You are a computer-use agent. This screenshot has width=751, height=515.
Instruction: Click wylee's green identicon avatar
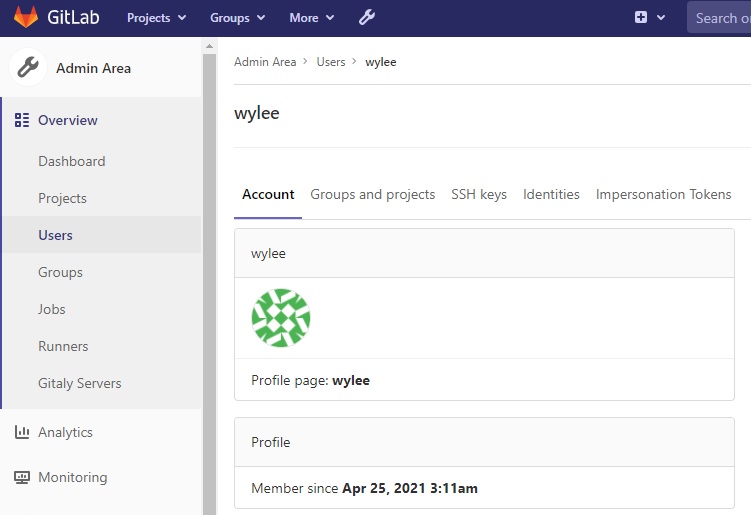pyautogui.click(x=281, y=318)
